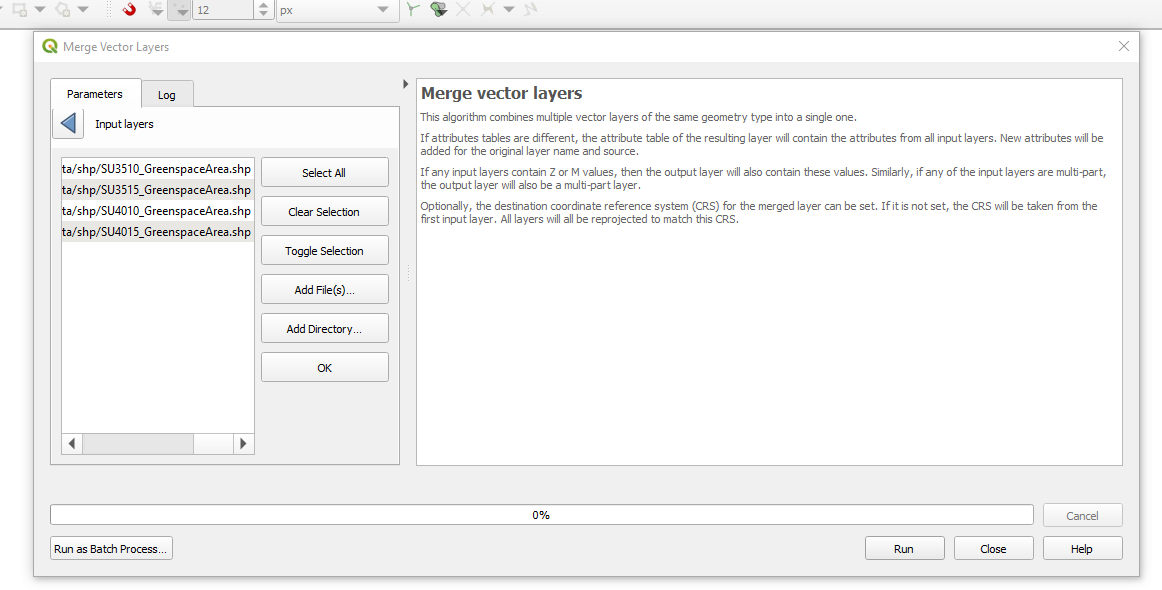
Task: Toggle tracing with the green tripod icon
Action: click(413, 9)
